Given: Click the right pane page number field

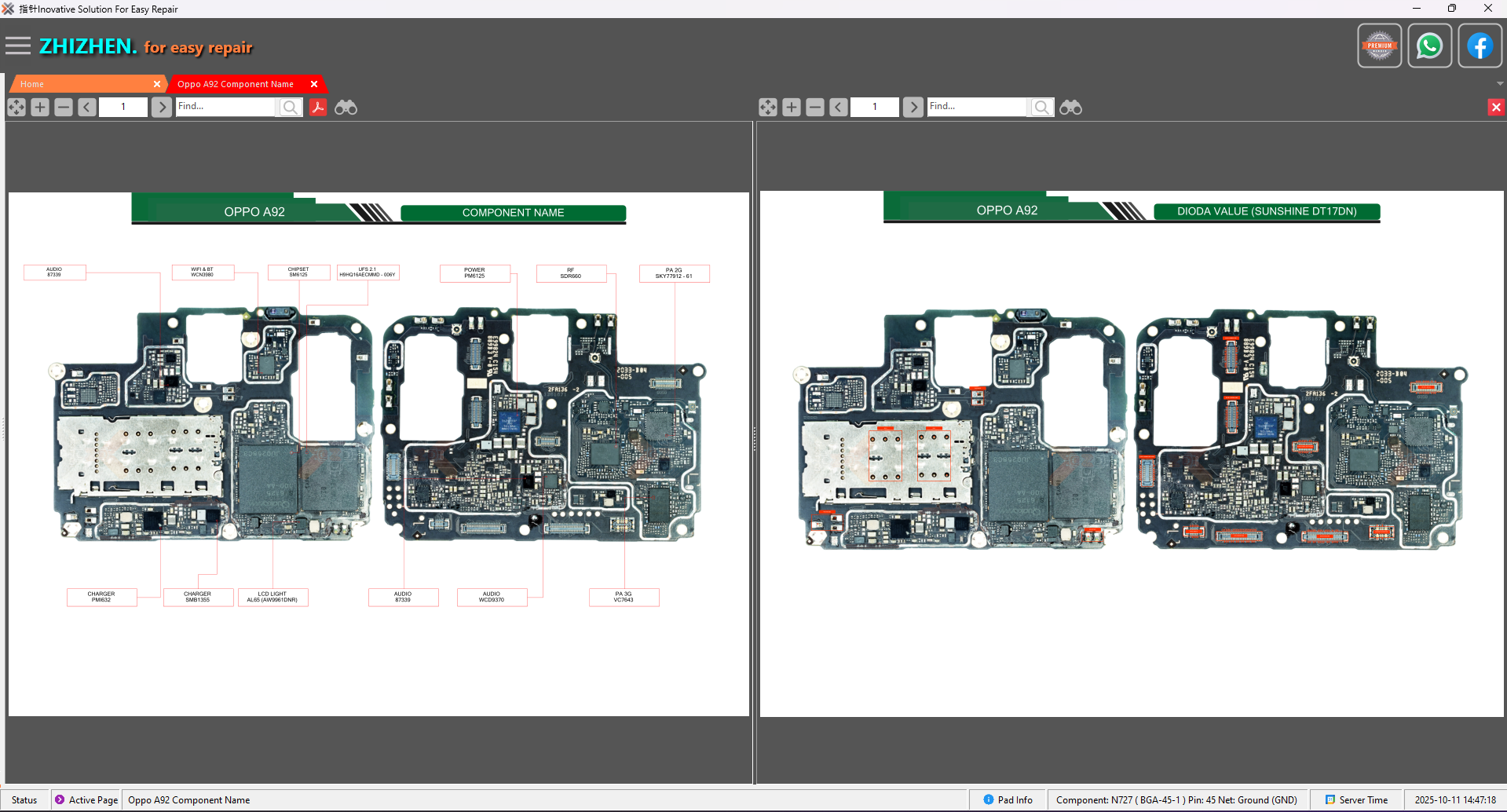Looking at the screenshot, I should coord(875,107).
